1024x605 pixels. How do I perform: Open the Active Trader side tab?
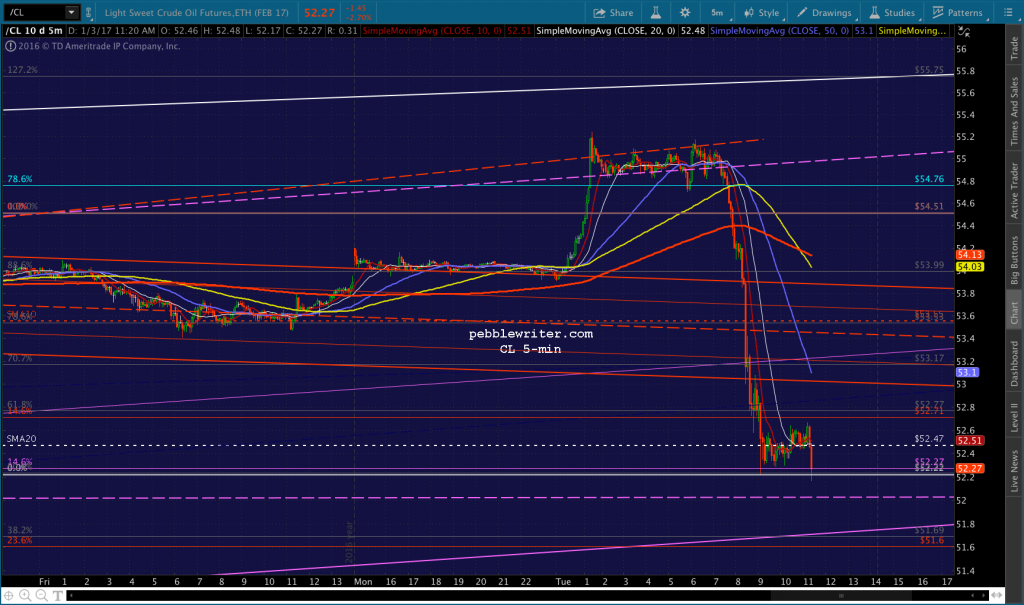1014,190
